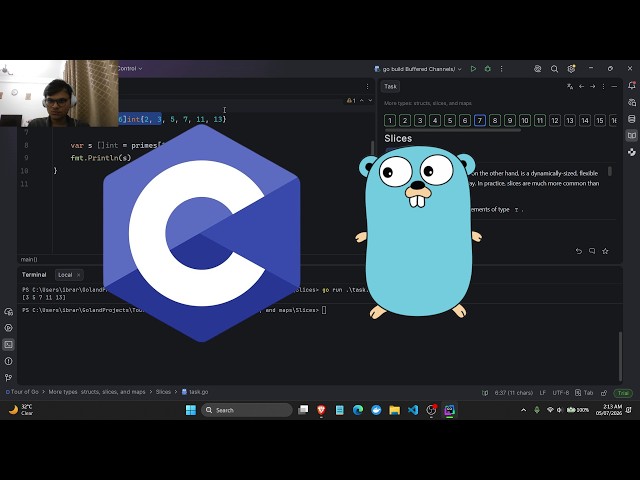This screenshot has height=480, width=640.
Task: Toggle read-only lock icon in status bar
Action: pos(604,393)
